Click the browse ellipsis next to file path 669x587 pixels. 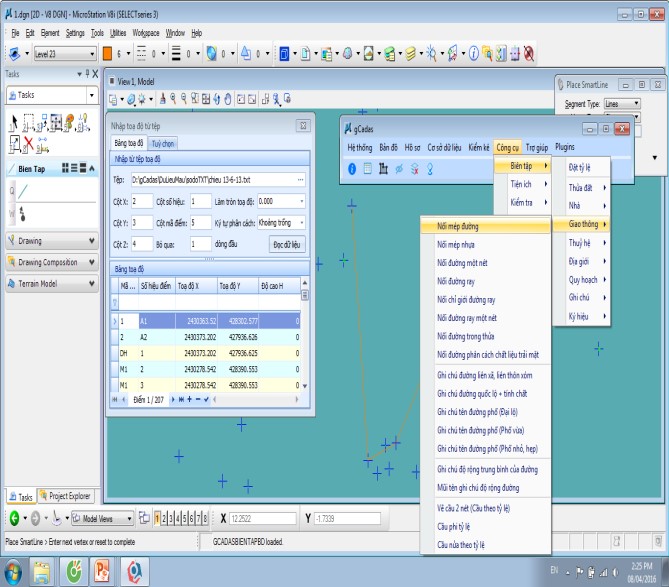click(x=299, y=179)
